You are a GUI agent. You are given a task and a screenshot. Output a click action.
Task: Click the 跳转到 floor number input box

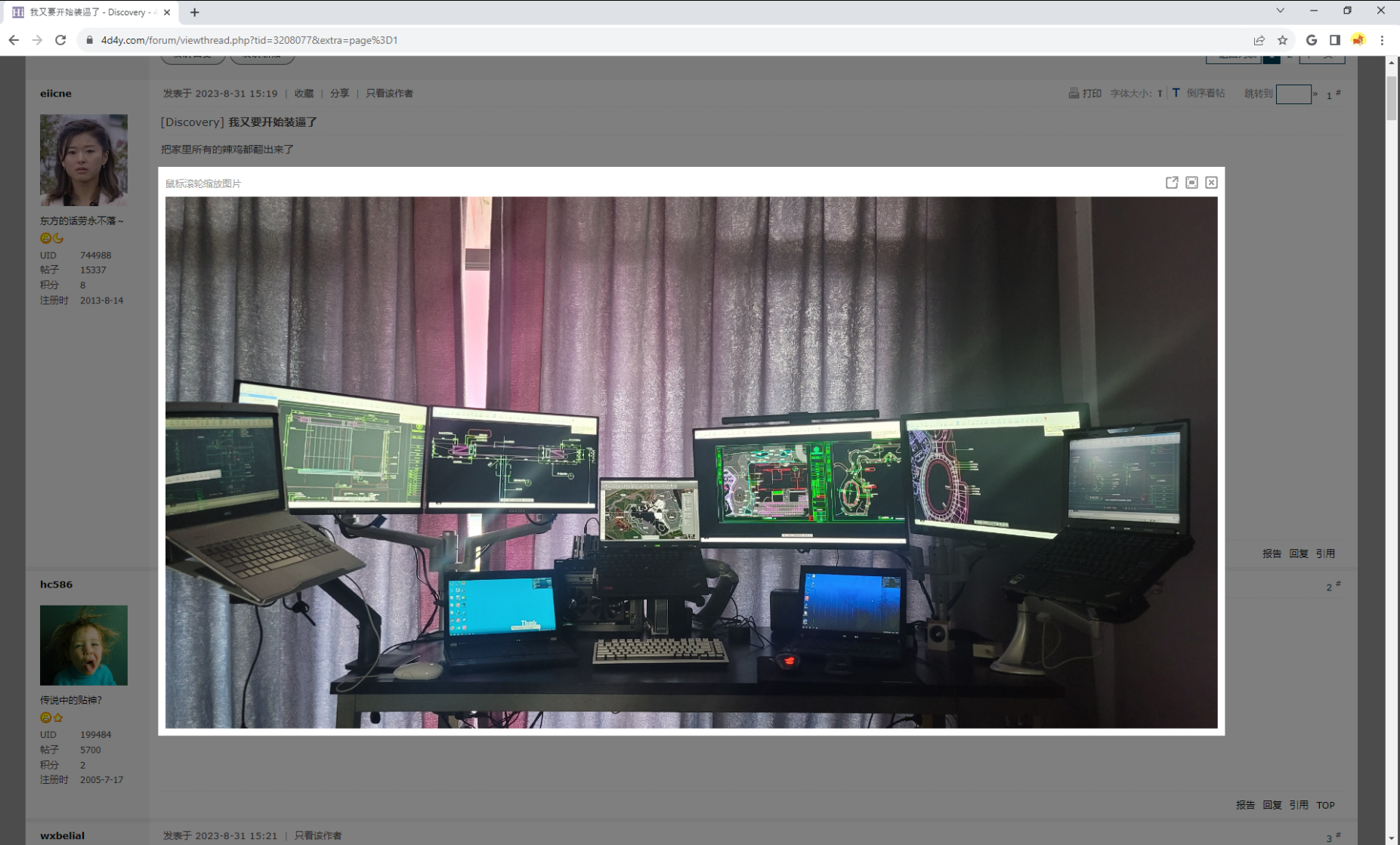1293,94
